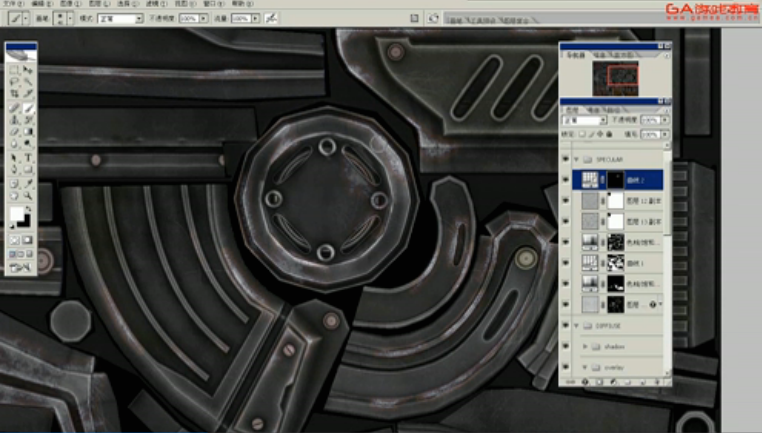Viewport: 762px width, 433px height.
Task: Select the overlay group row
Action: [x=618, y=367]
